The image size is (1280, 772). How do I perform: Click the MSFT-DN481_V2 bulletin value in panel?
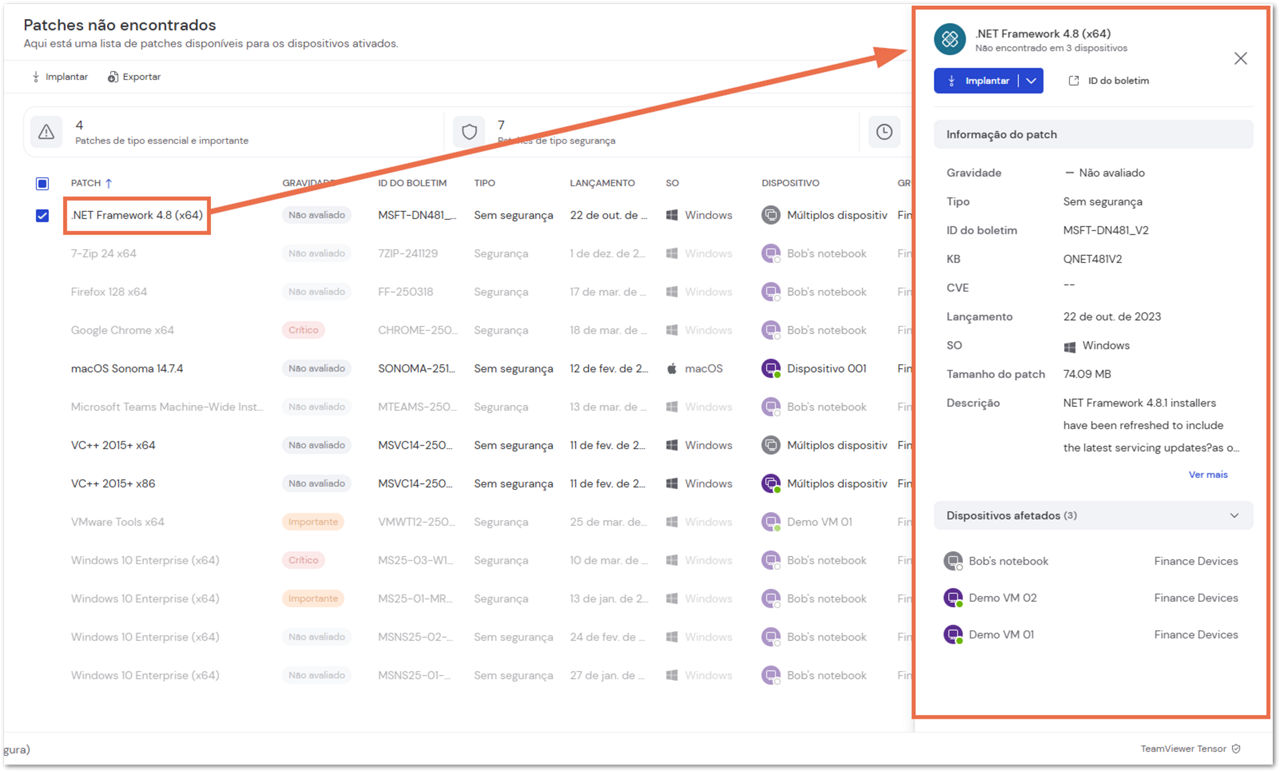click(1106, 230)
